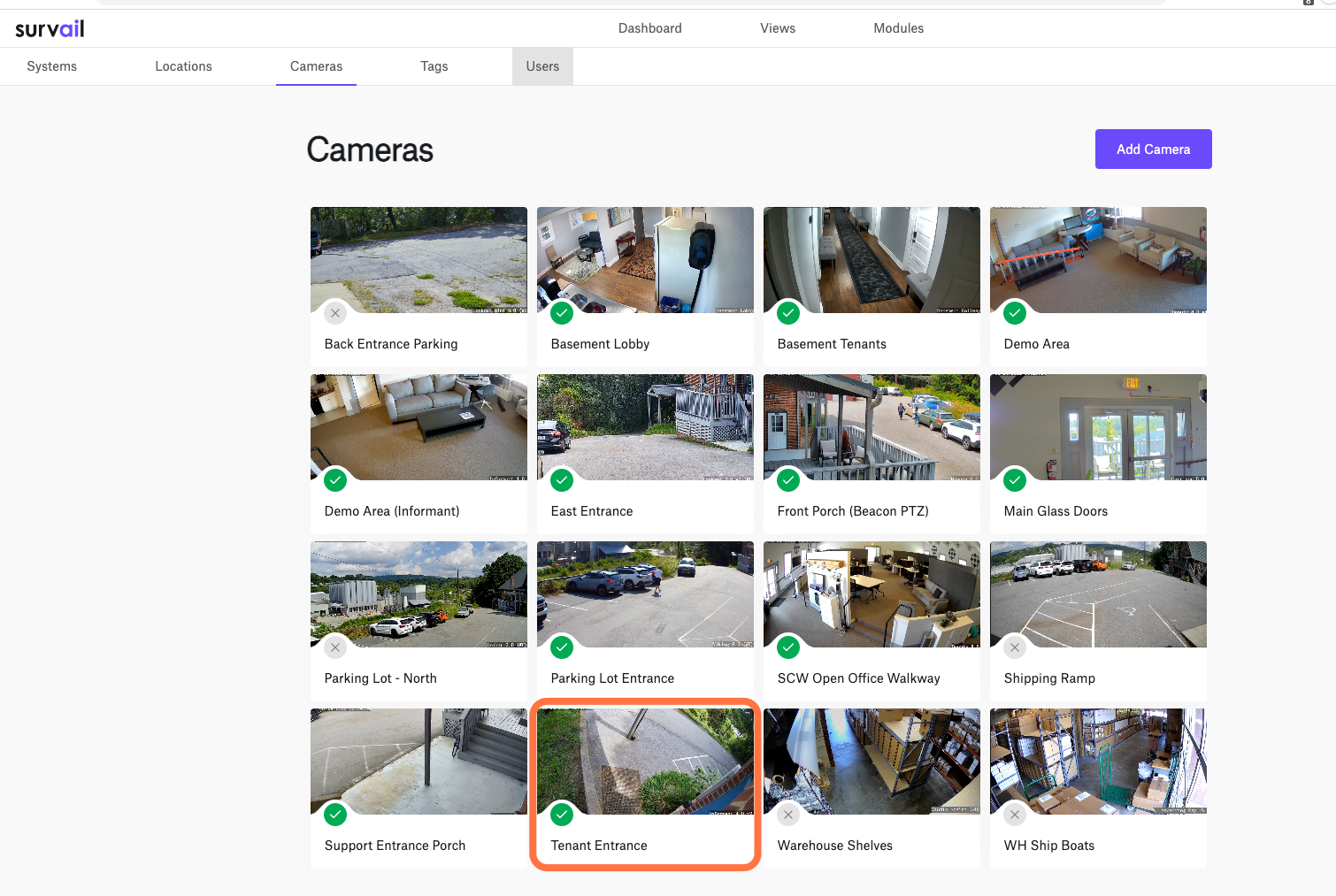Open the Modules menu
1336x896 pixels.
point(899,28)
